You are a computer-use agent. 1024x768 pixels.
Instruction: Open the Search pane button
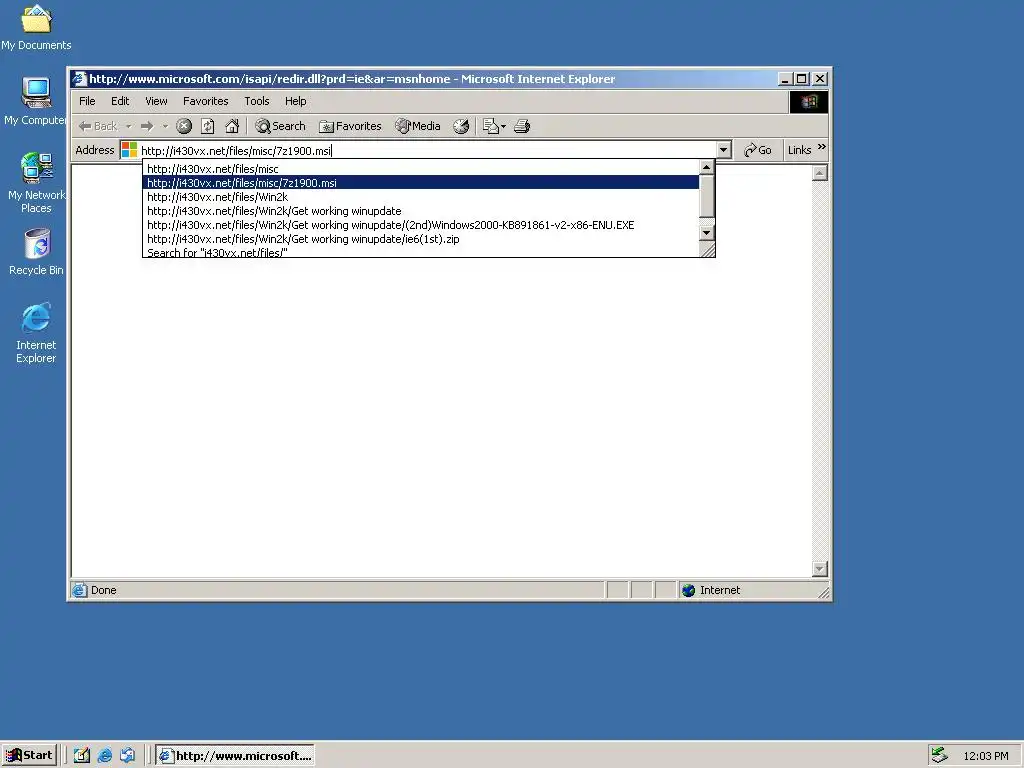point(280,126)
